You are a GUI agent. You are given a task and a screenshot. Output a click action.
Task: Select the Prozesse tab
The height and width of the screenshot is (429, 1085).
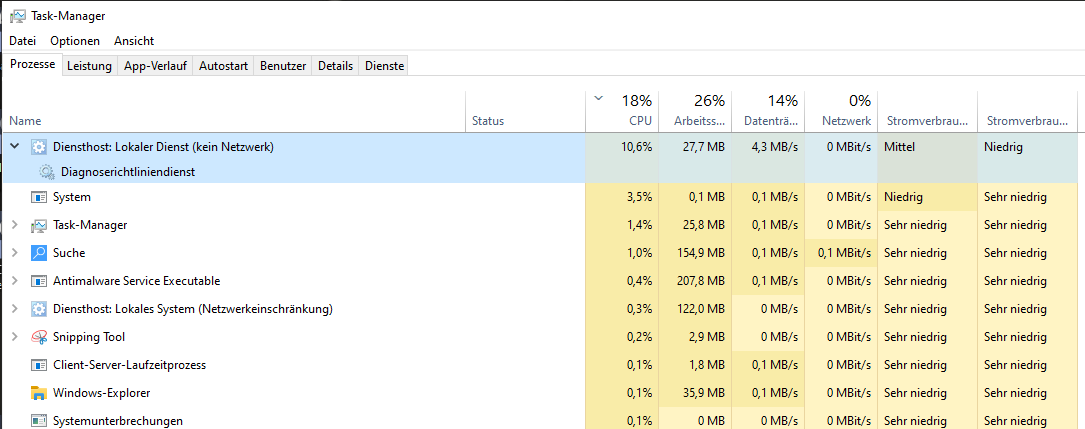[x=33, y=64]
